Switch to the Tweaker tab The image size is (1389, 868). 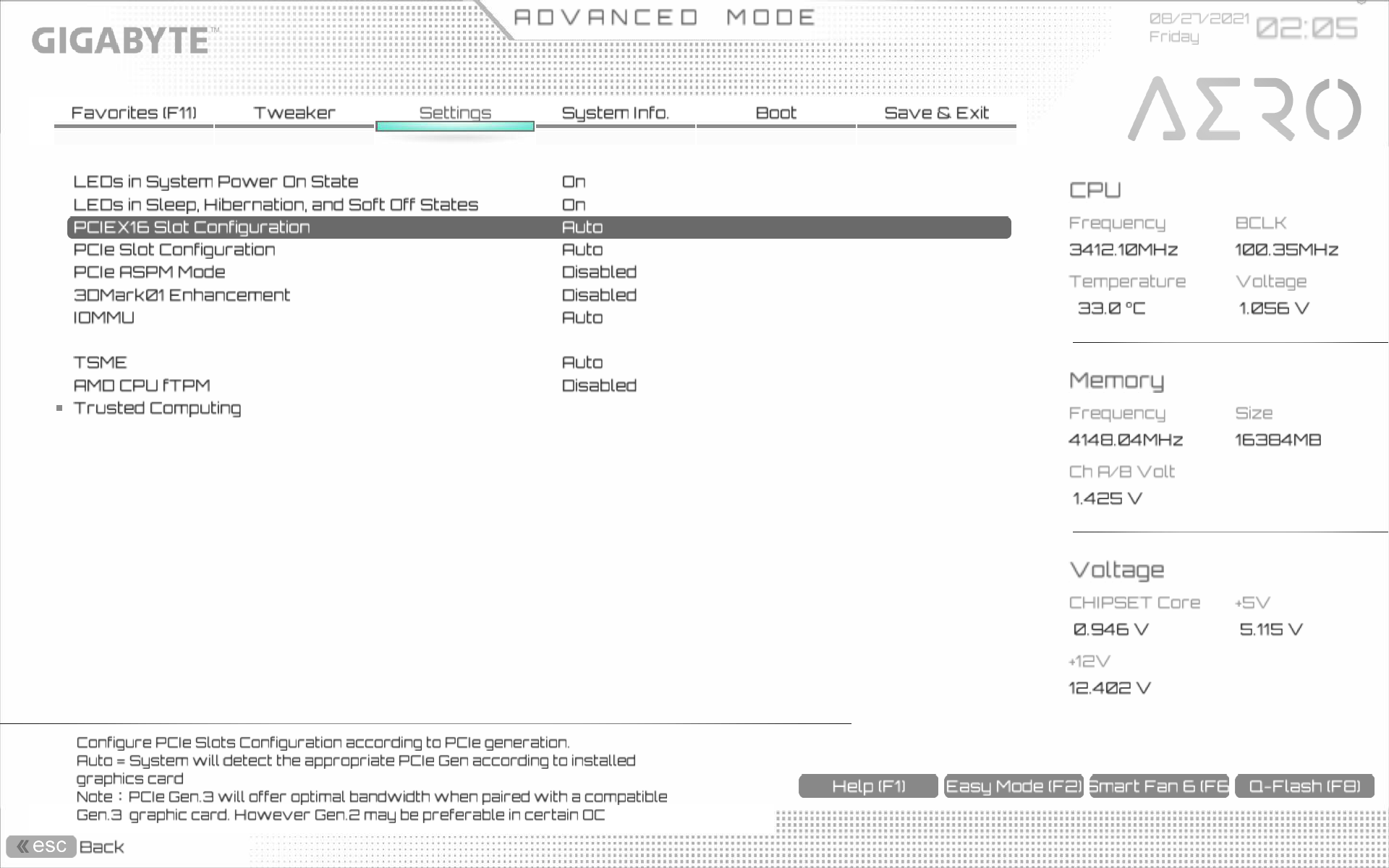294,113
